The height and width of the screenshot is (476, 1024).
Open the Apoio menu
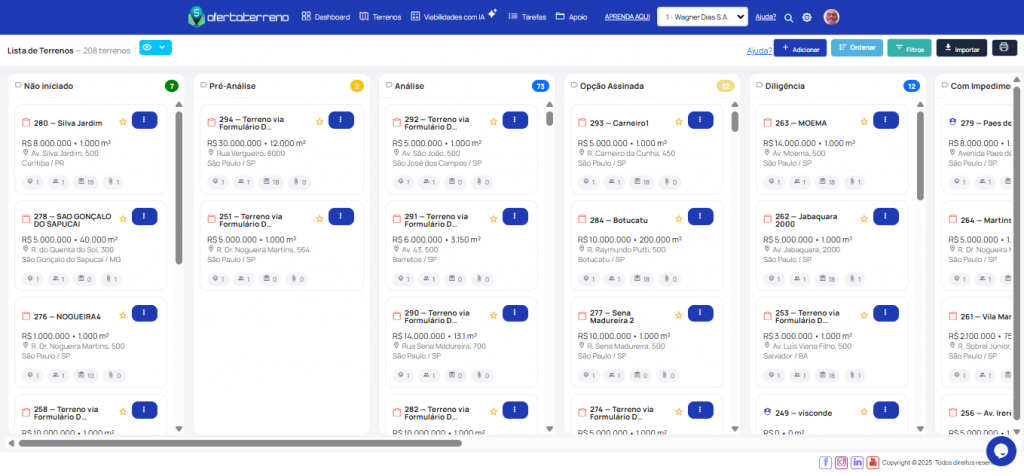pyautogui.click(x=571, y=17)
